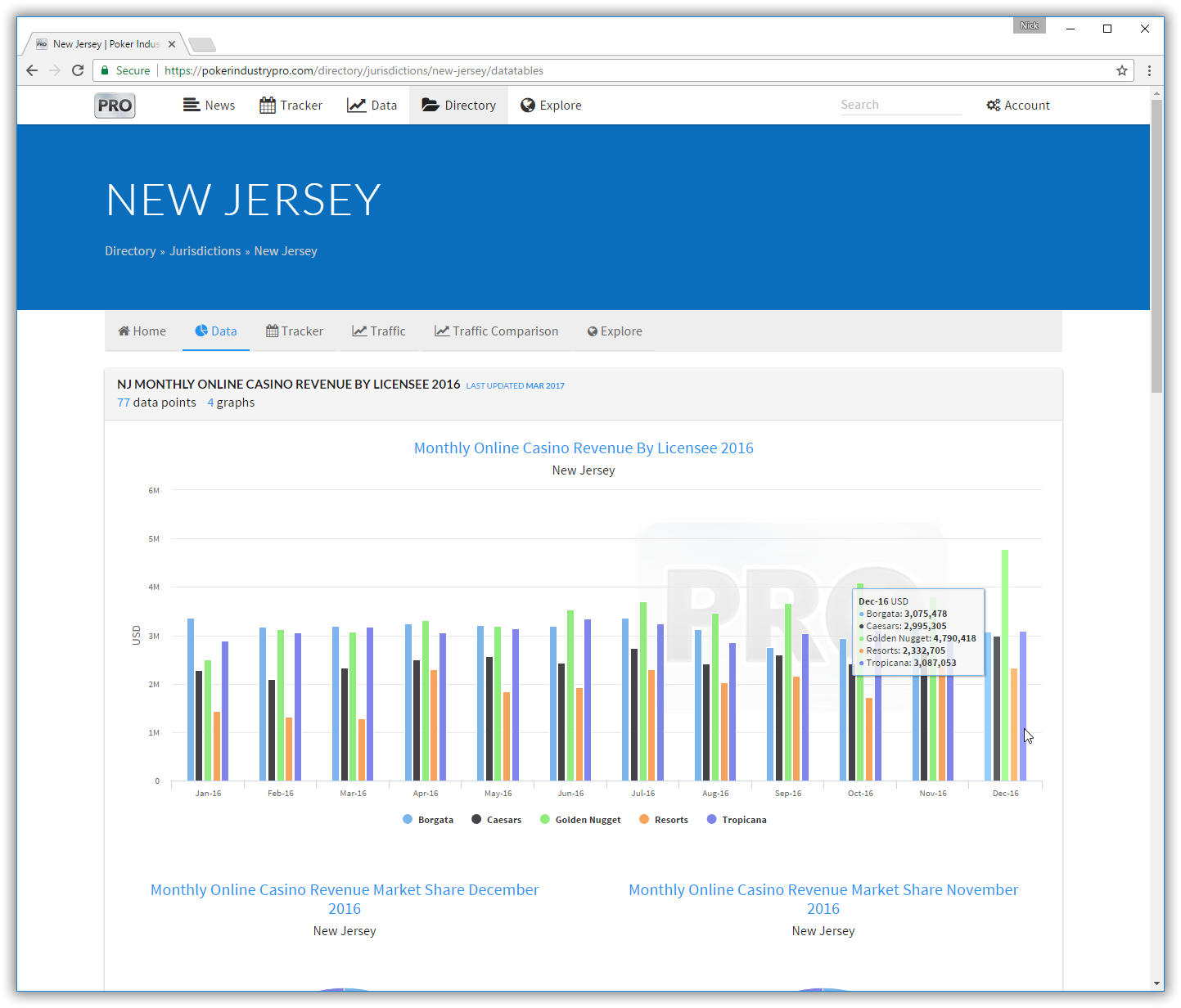Switch to Traffic Comparison sub-tab
This screenshot has height=1008, width=1181.
pyautogui.click(x=496, y=331)
